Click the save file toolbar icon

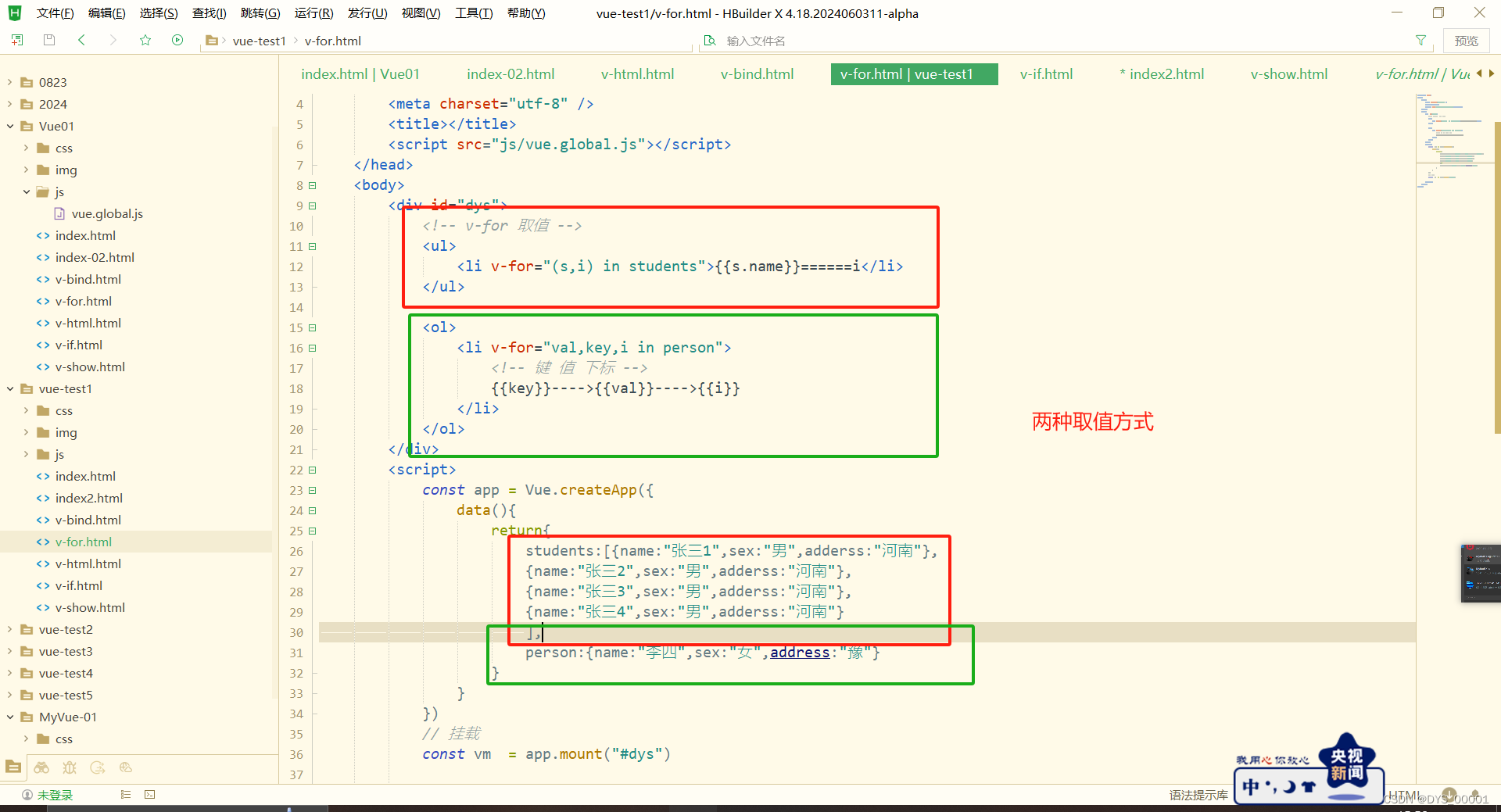[x=48, y=40]
